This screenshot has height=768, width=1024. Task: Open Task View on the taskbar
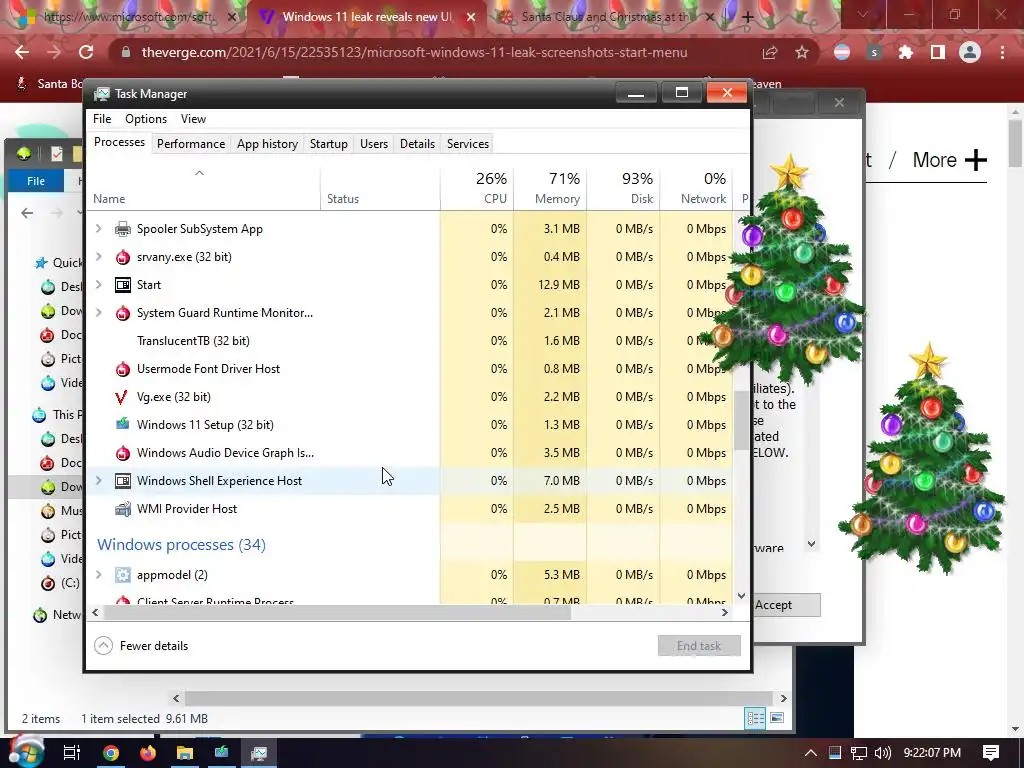pyautogui.click(x=72, y=753)
